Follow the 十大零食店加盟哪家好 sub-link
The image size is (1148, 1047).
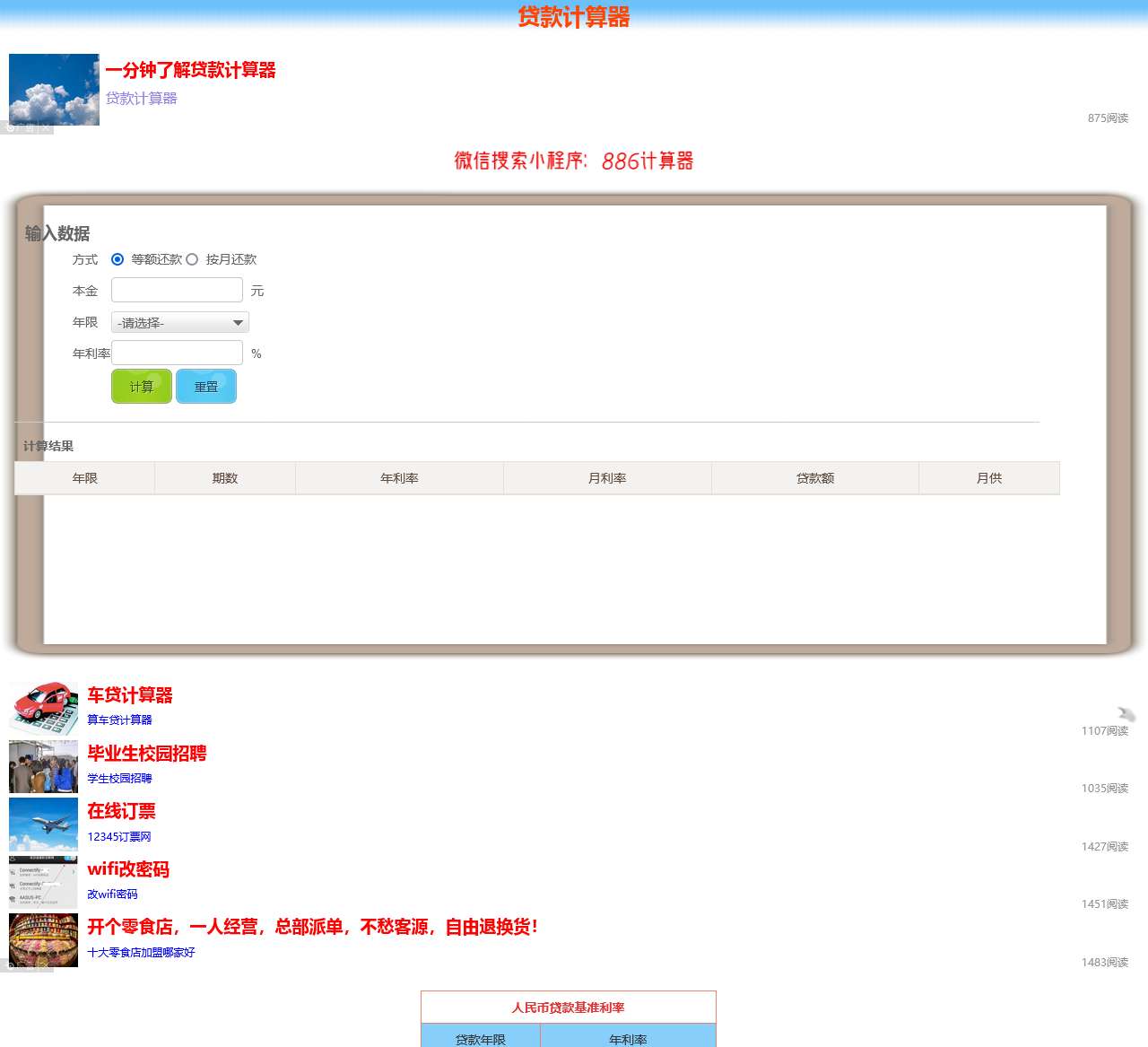[x=141, y=952]
